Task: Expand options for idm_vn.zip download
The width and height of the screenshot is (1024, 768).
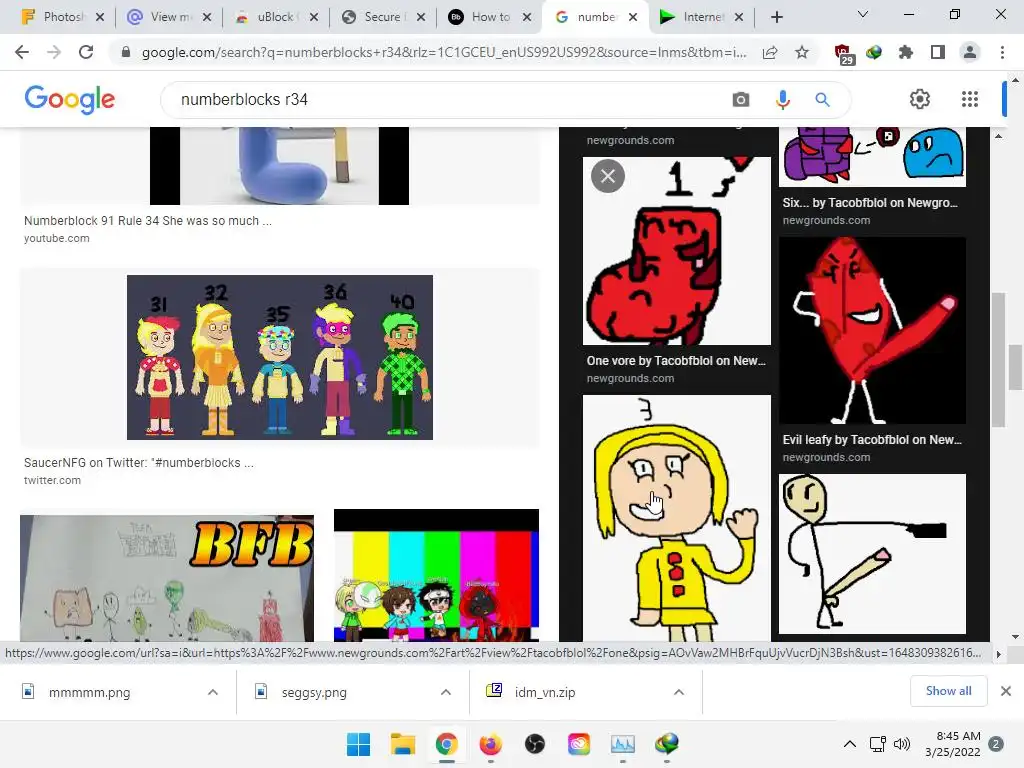Action: [x=679, y=692]
